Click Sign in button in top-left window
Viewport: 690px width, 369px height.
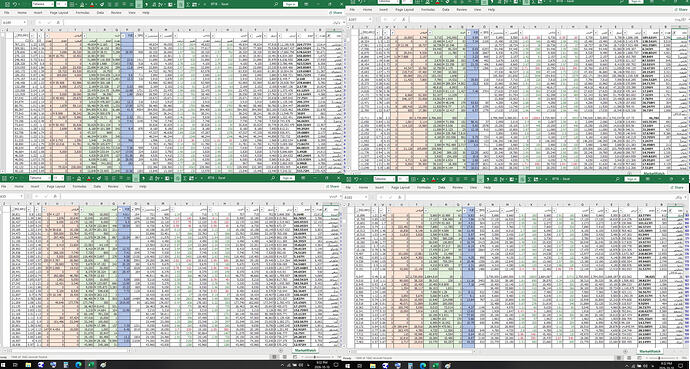[x=290, y=4]
